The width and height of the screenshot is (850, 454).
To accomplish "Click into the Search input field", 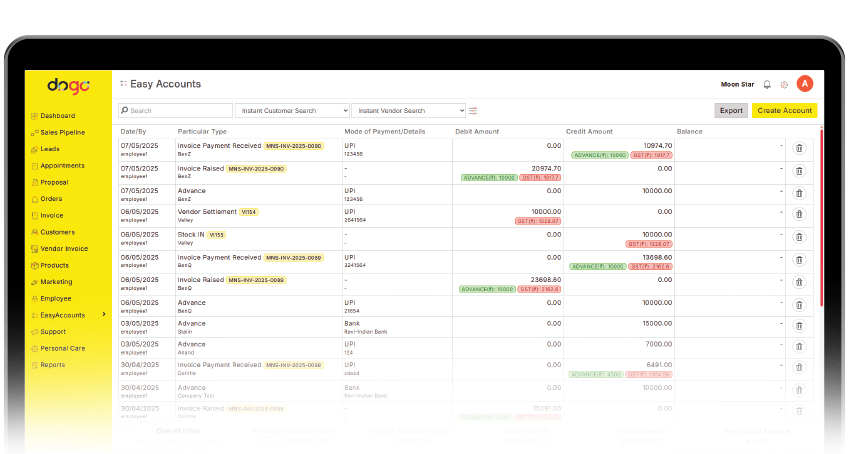I will pos(176,111).
